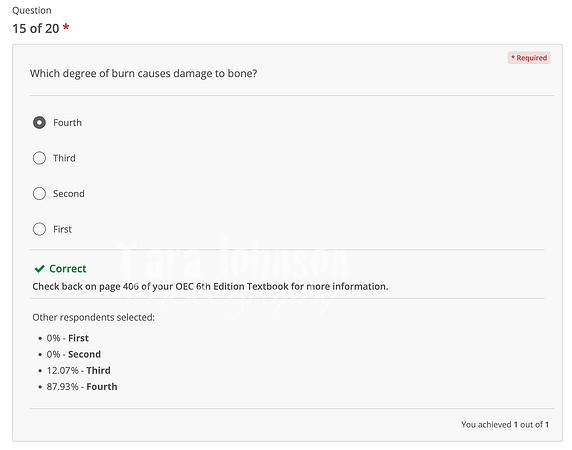Image resolution: width=572 pixels, height=450 pixels.
Task: Click the 'Question' heading label
Action: point(32,10)
